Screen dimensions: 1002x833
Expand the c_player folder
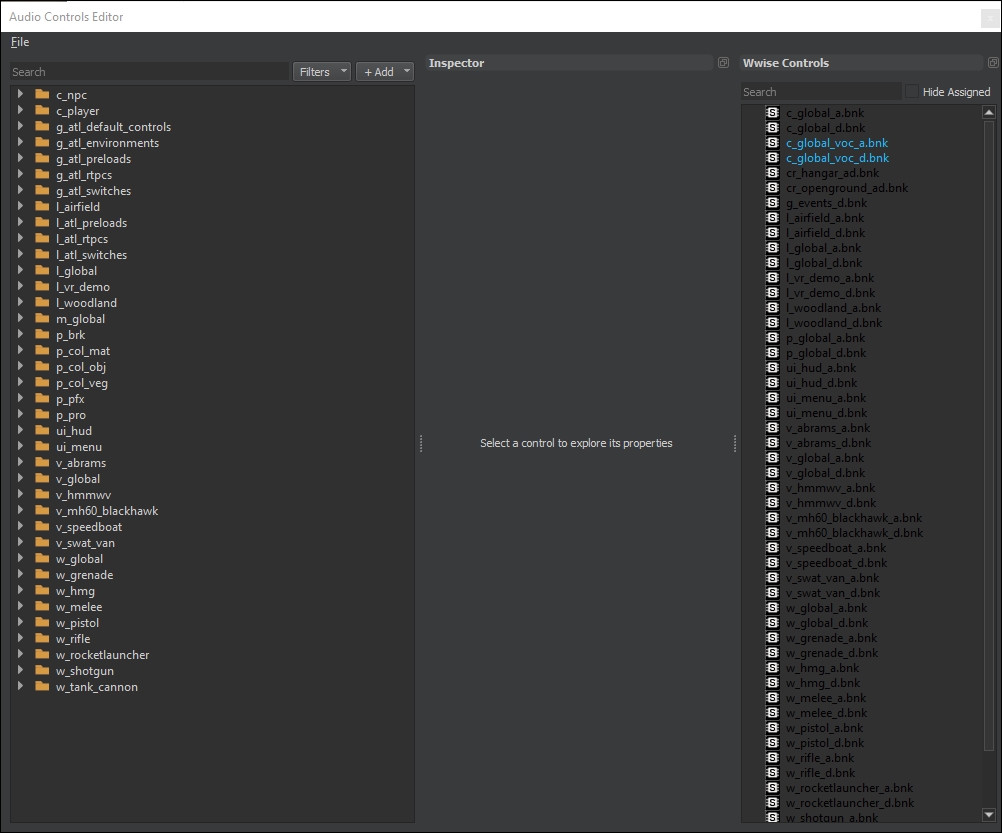20,111
